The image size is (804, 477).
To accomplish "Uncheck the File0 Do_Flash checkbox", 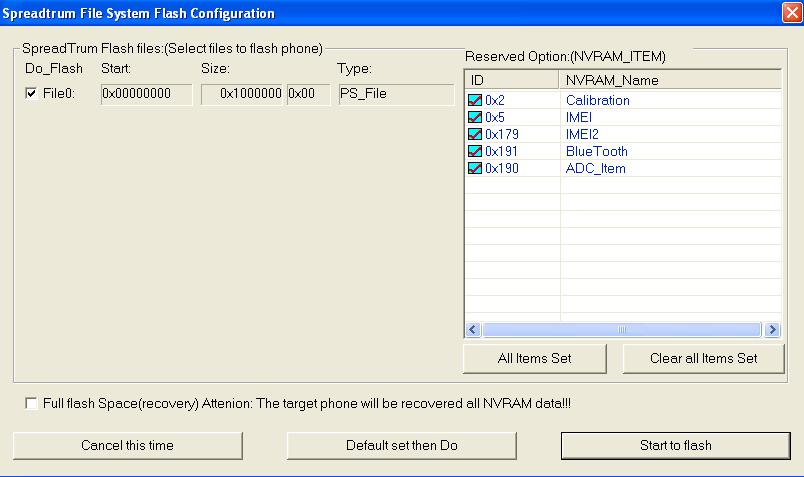I will (x=31, y=94).
